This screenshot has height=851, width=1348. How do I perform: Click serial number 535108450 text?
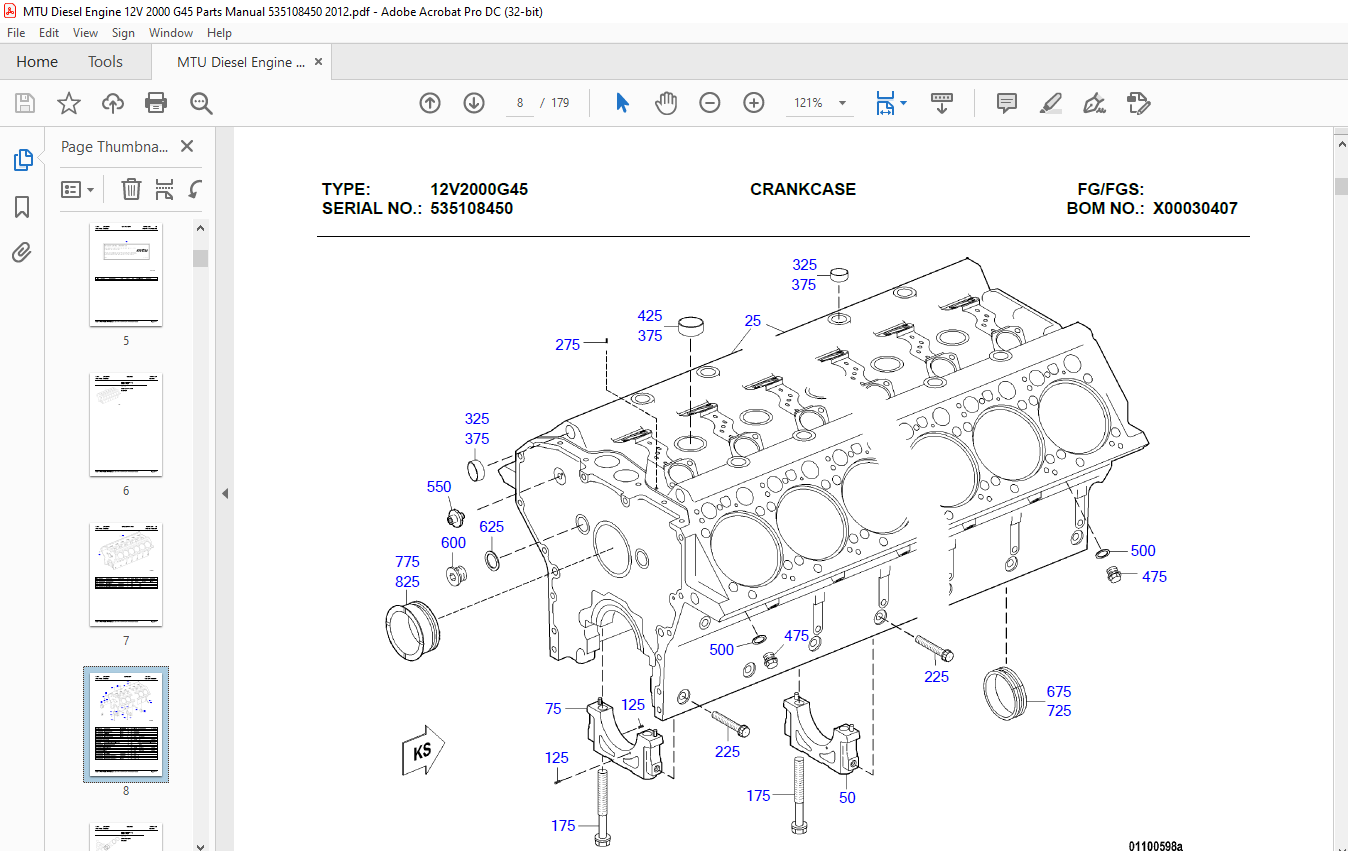click(472, 209)
